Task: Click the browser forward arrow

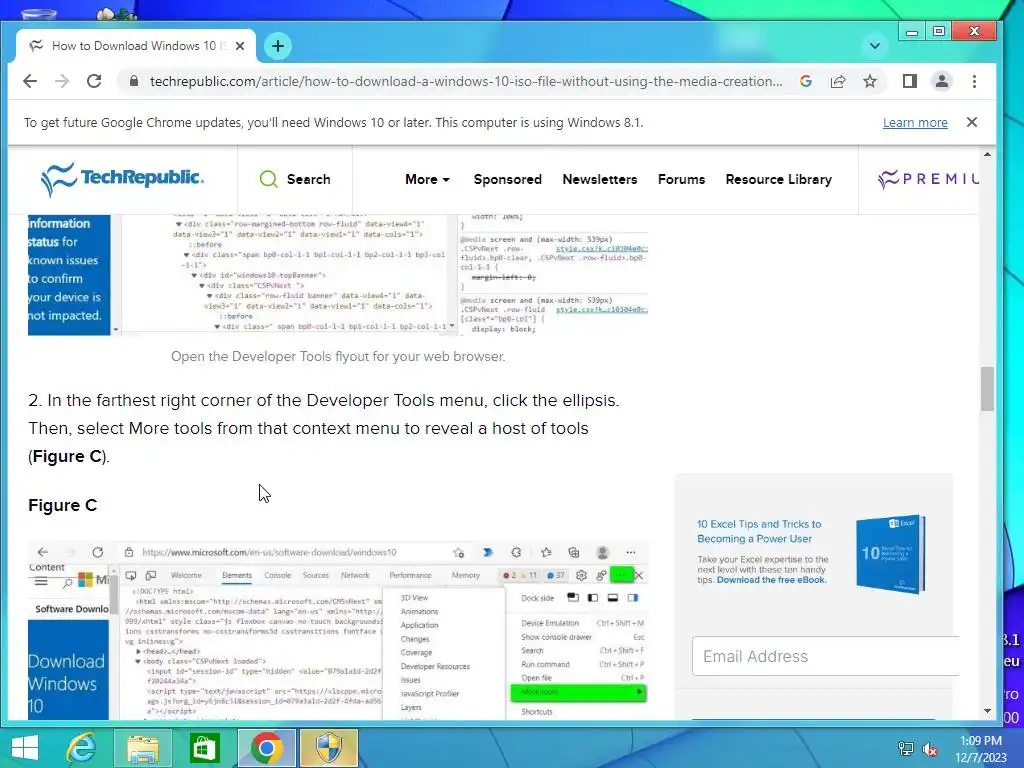Action: click(62, 81)
